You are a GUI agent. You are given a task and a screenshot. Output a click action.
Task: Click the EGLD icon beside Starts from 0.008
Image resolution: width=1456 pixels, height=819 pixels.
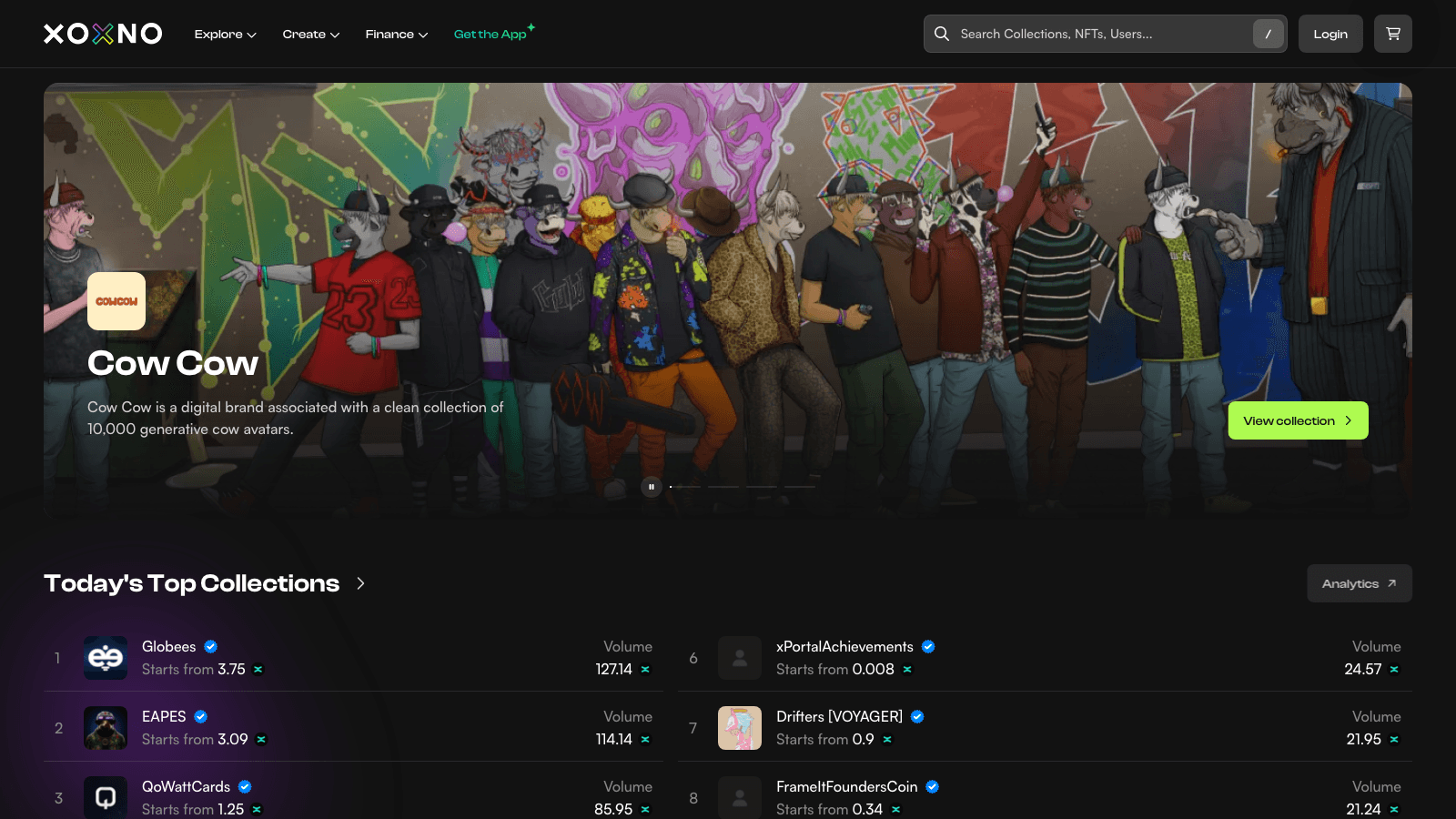[x=907, y=669]
